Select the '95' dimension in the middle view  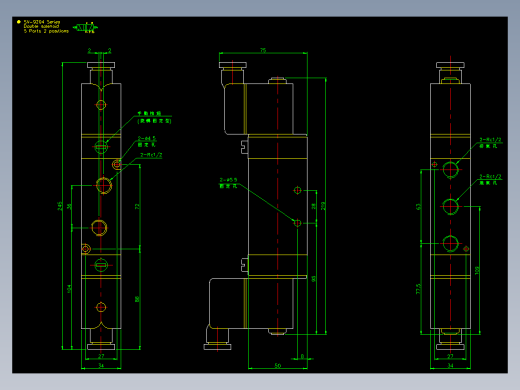[x=313, y=279]
